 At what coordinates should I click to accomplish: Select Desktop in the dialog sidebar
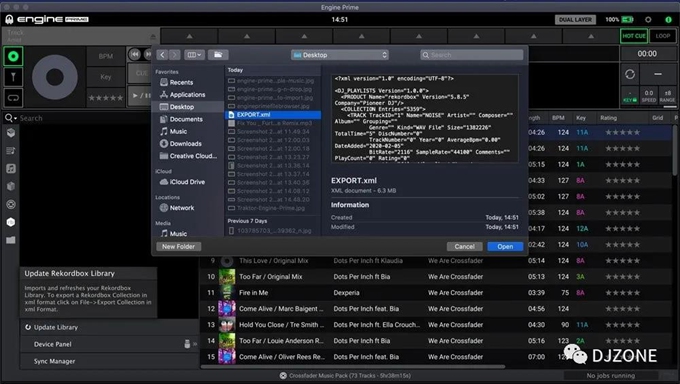(x=188, y=107)
